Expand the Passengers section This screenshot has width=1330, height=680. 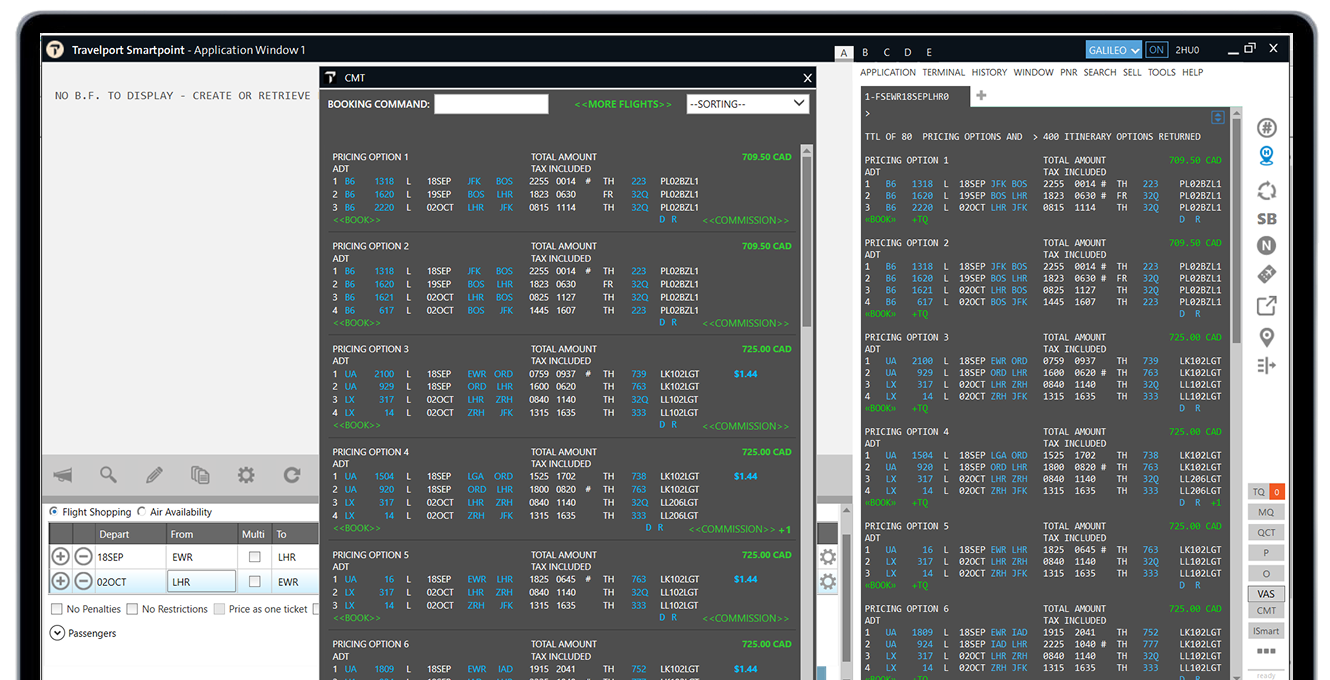tap(57, 633)
